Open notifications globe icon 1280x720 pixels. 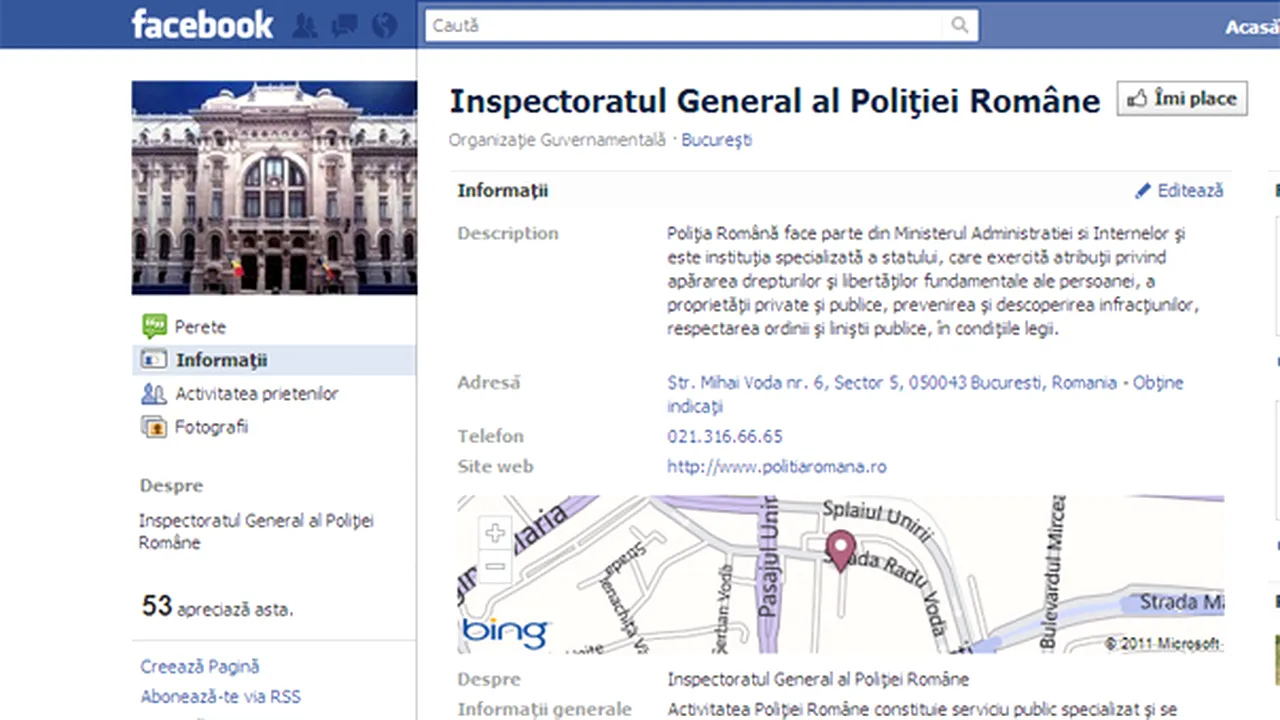pos(385,25)
